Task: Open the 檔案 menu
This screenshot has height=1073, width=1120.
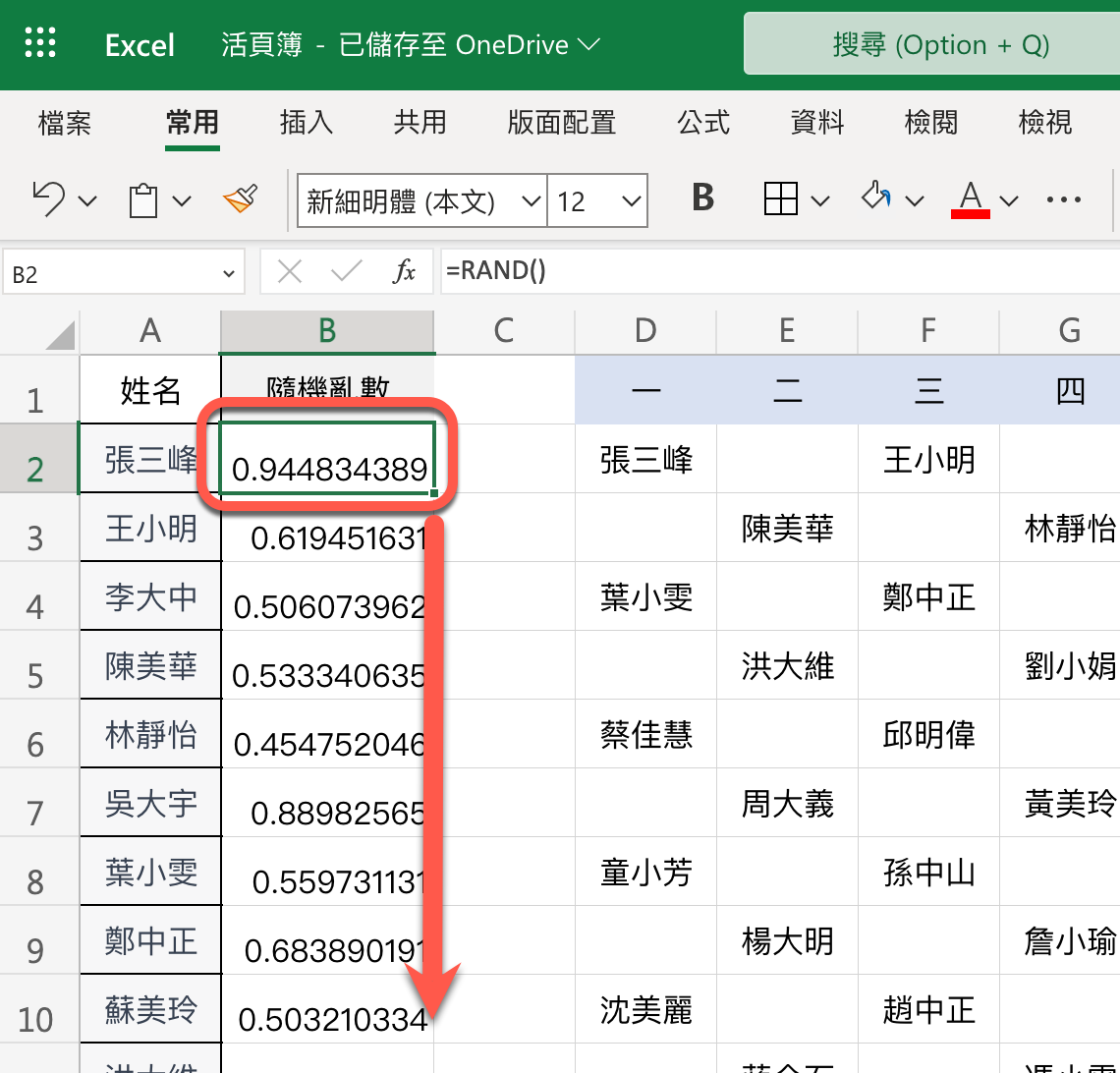Action: 65,123
